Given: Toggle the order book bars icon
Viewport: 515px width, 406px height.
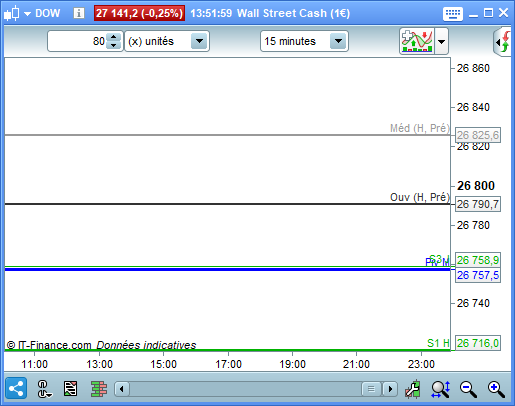Looking at the screenshot, I should [99, 389].
